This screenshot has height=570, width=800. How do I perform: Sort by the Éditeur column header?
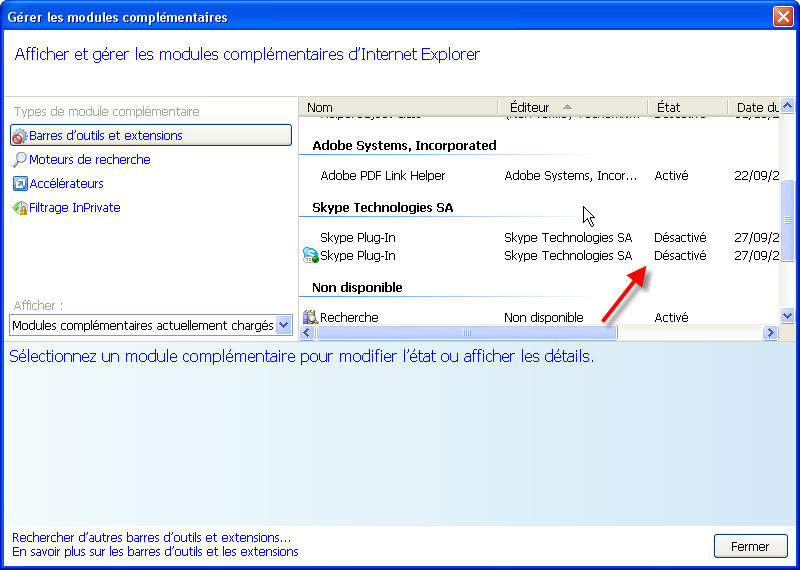coord(572,107)
